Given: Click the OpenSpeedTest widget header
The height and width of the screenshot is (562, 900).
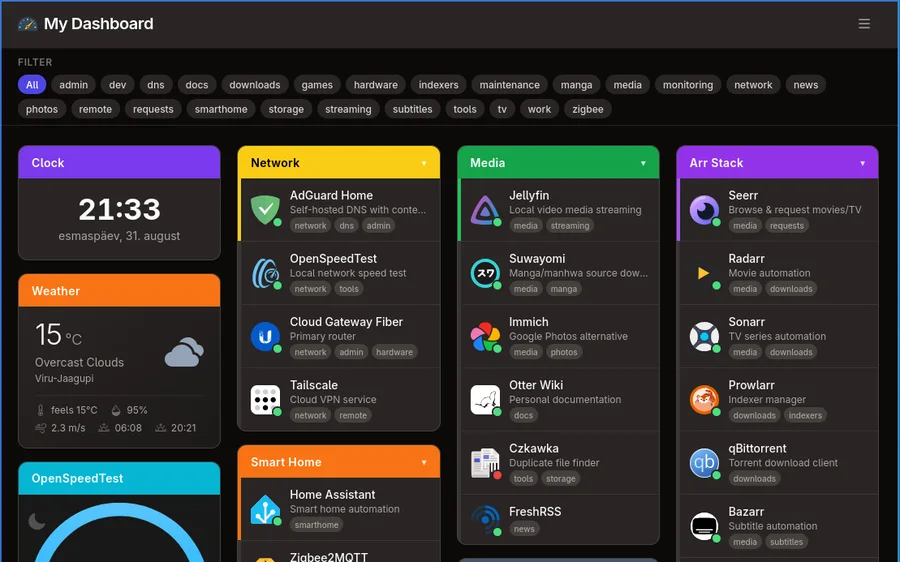Looking at the screenshot, I should (x=119, y=478).
